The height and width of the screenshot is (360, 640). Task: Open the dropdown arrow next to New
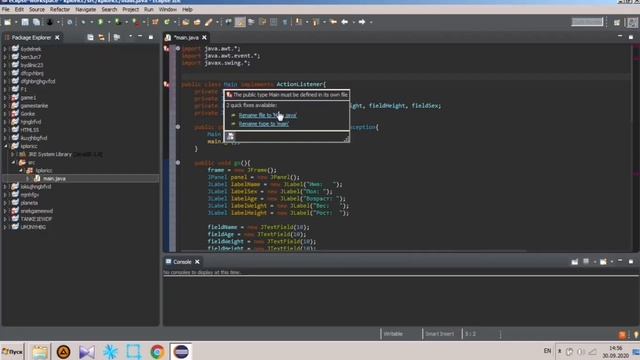pos(16,22)
